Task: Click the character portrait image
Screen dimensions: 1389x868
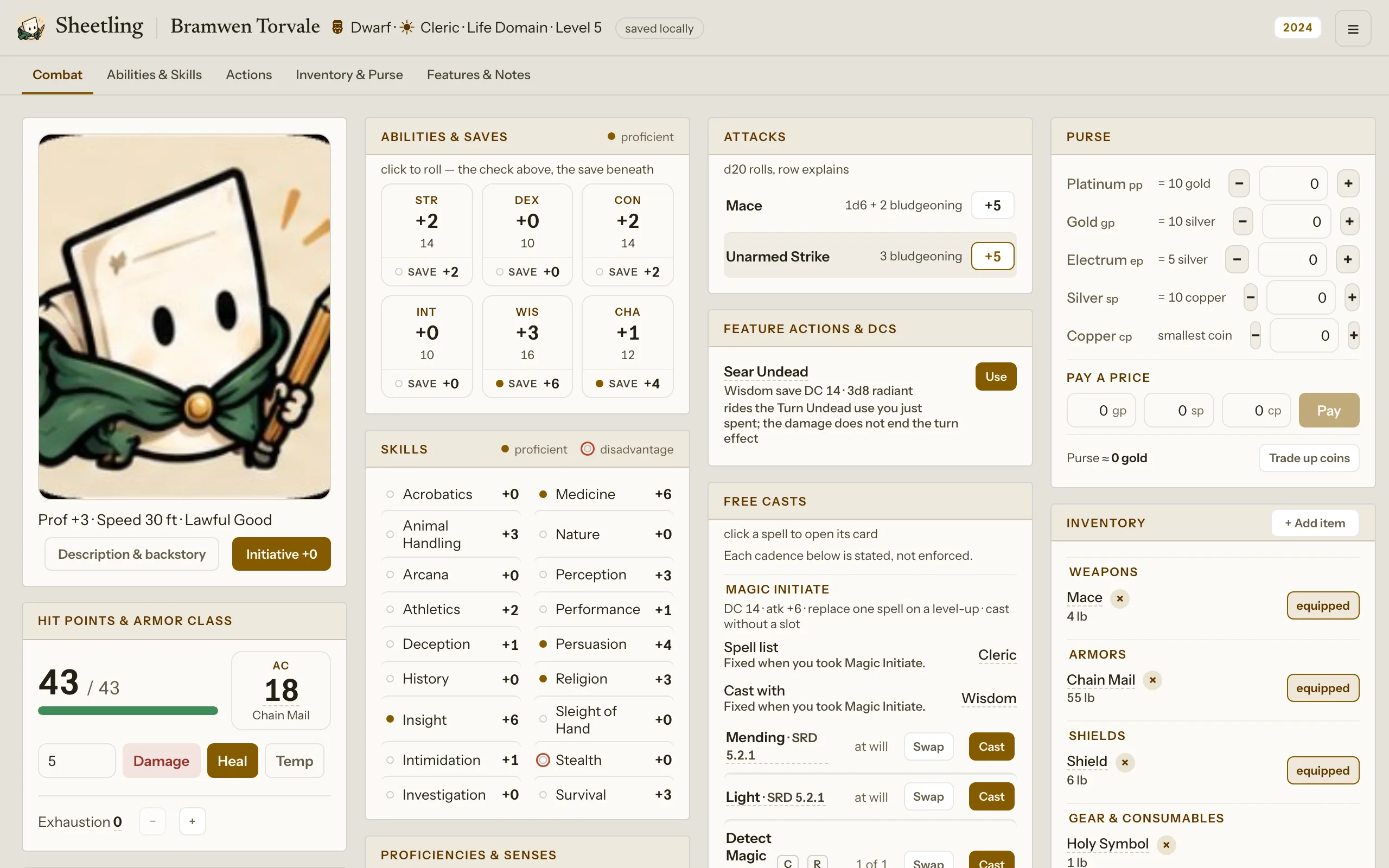Action: click(x=184, y=317)
